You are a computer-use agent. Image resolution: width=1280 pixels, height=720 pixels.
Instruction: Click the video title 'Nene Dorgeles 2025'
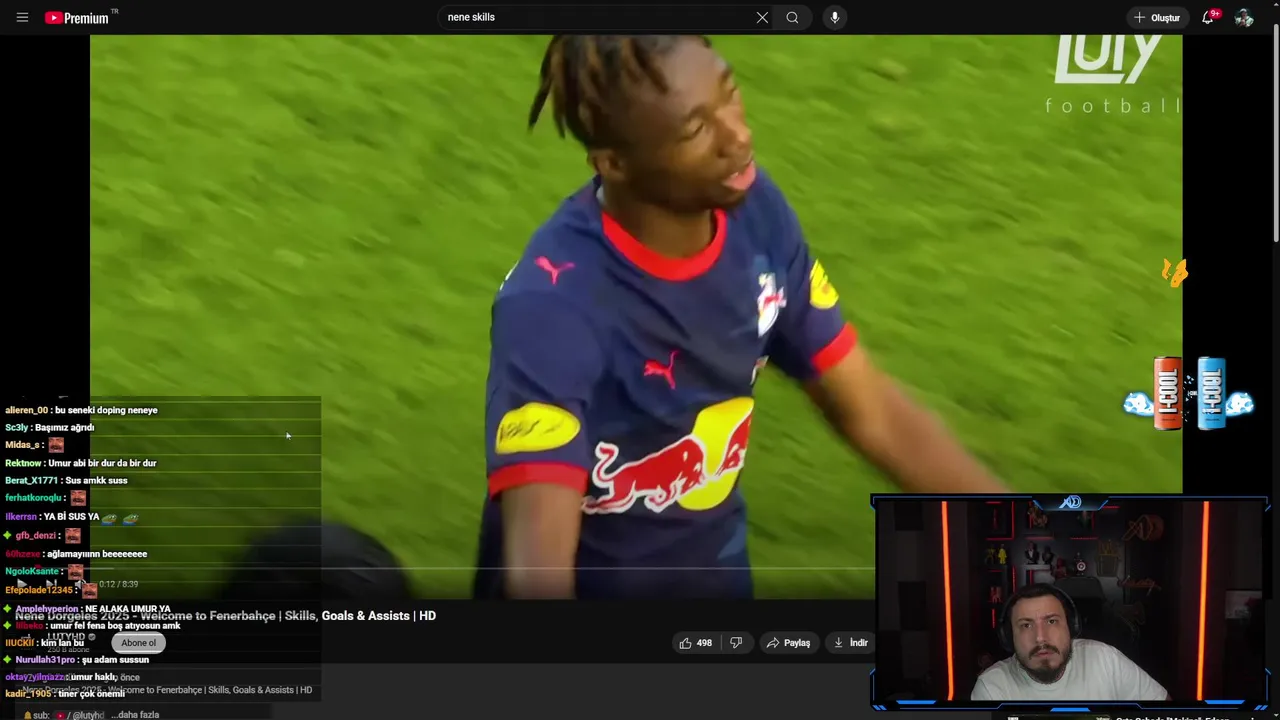coord(225,616)
